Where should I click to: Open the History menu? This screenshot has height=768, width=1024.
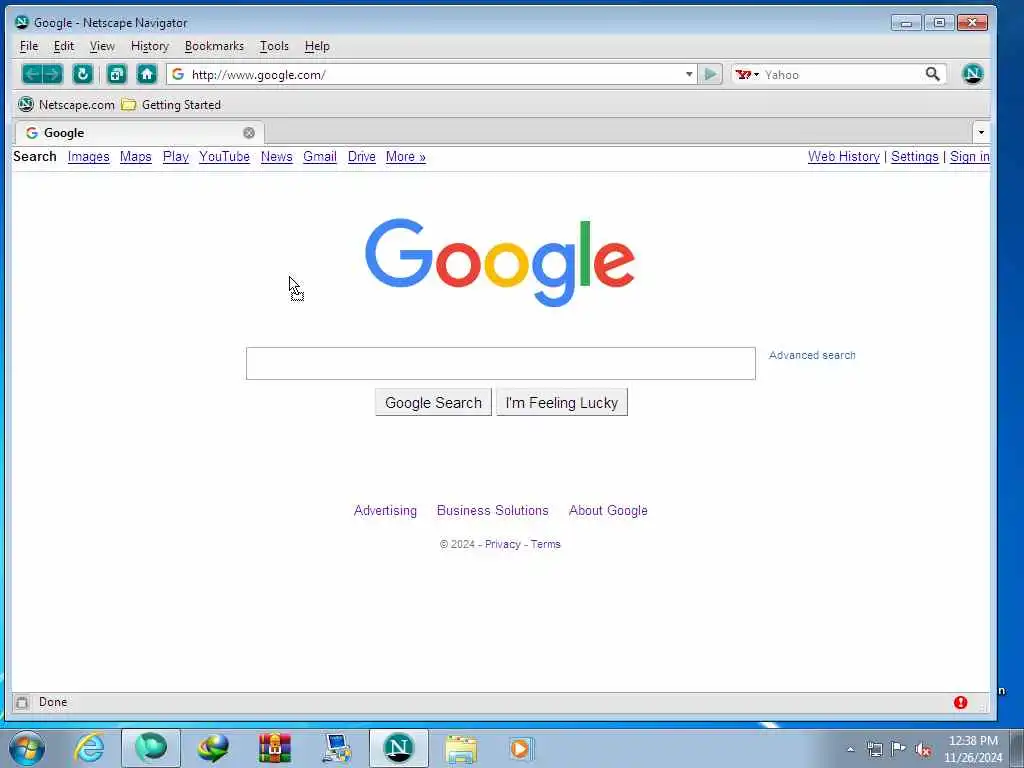coord(150,46)
